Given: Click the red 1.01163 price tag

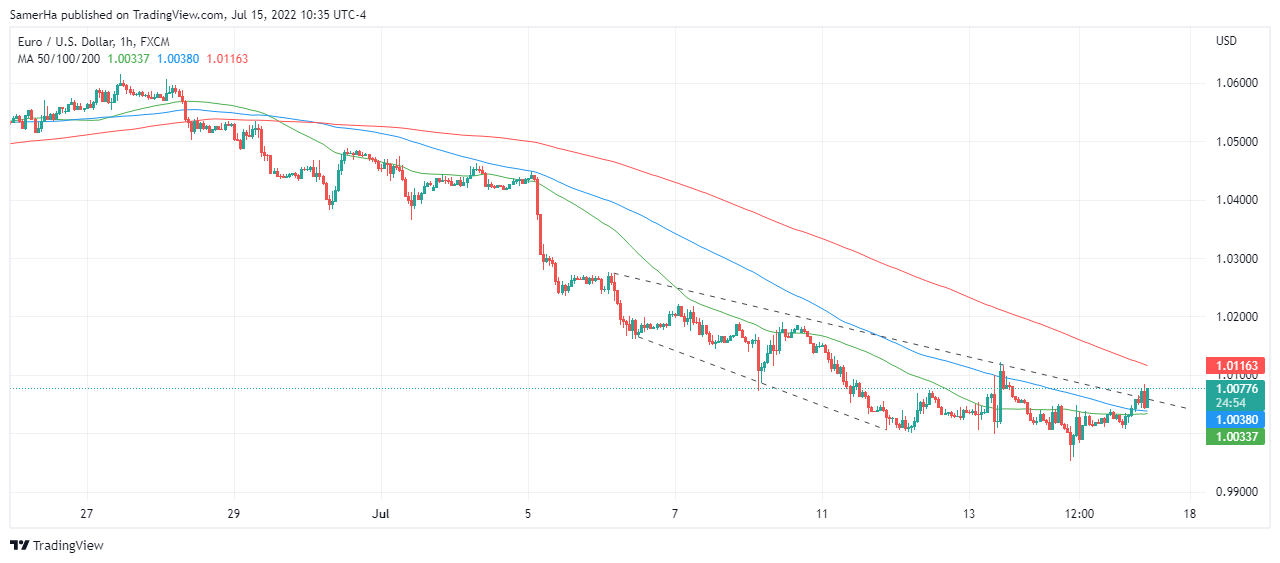Looking at the screenshot, I should [x=1236, y=366].
